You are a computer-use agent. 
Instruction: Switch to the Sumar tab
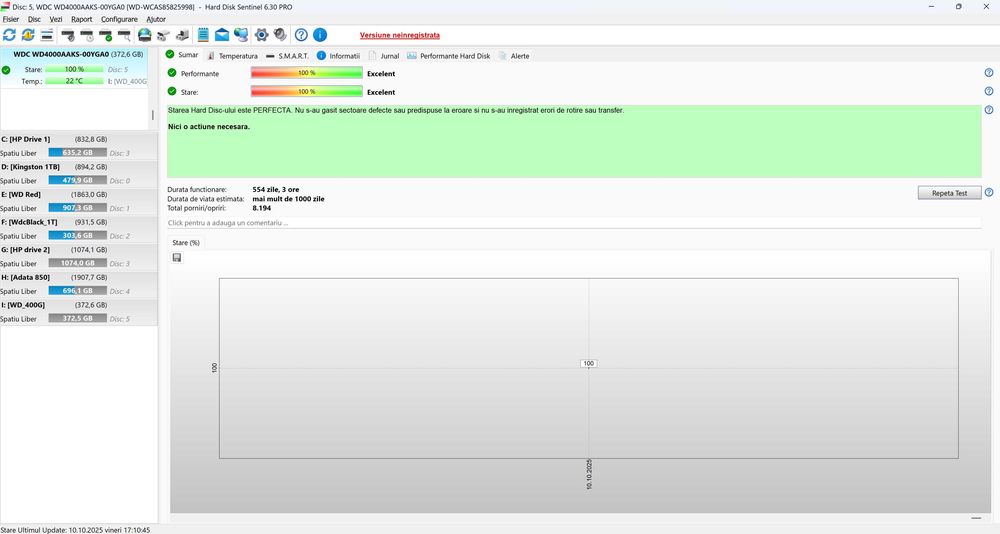[182, 55]
